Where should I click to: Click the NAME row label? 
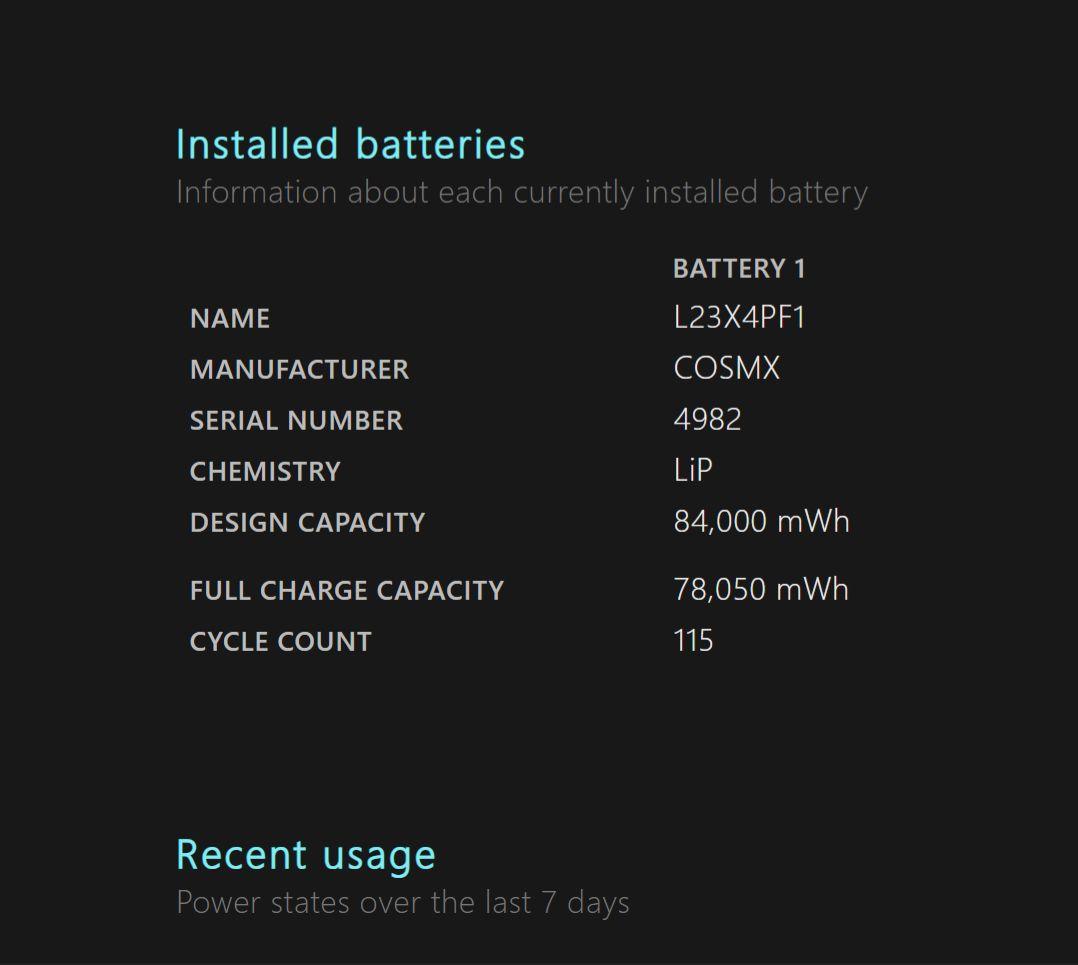tap(230, 319)
